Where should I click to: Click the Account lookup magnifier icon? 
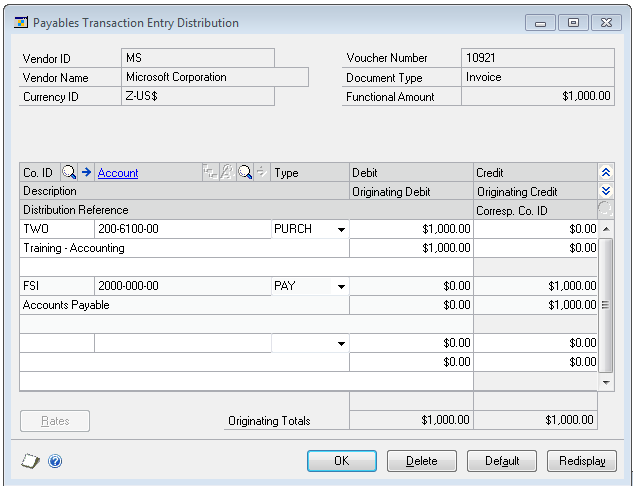point(245,173)
